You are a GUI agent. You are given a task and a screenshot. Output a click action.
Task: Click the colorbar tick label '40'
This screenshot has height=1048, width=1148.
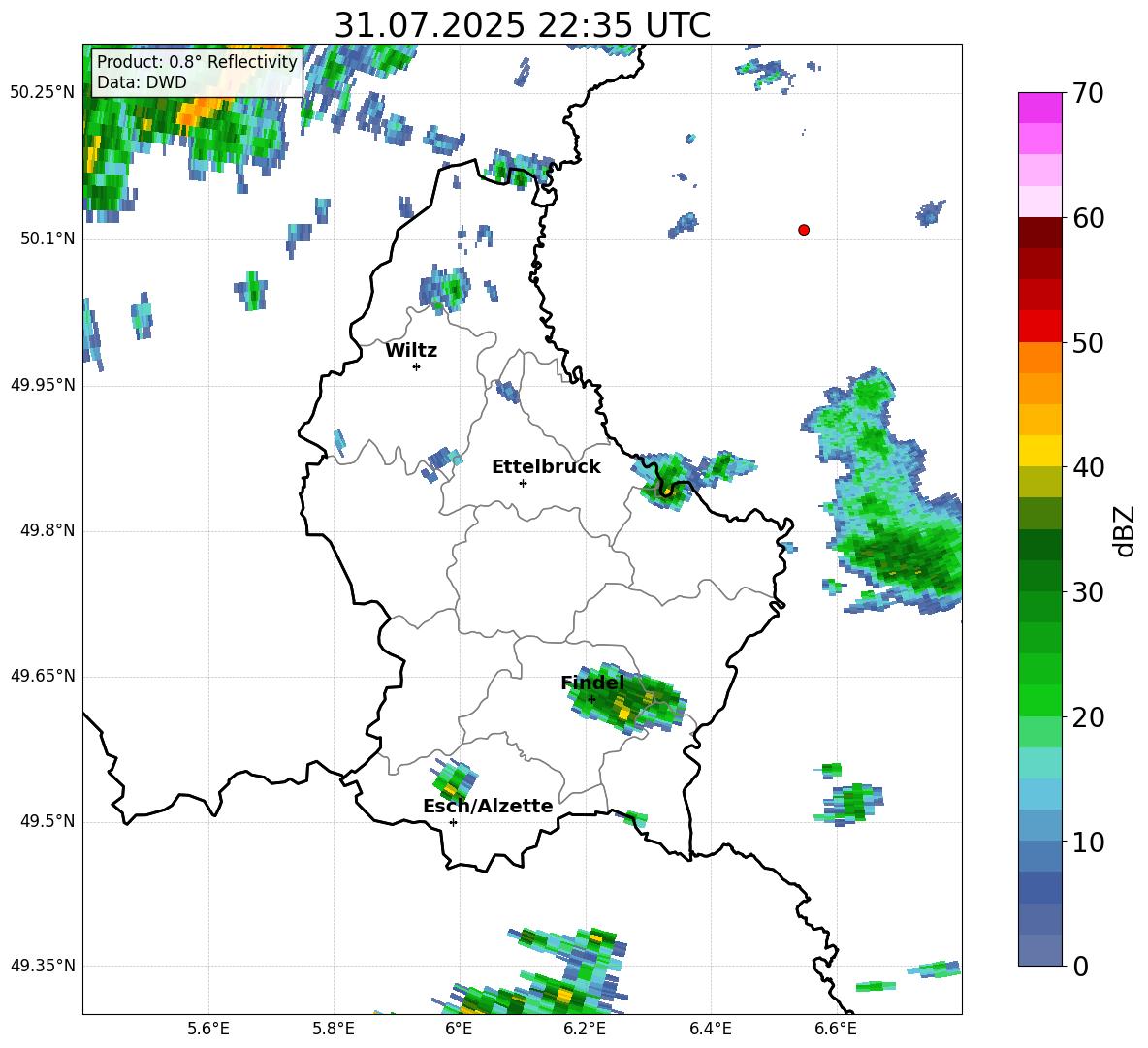tap(1088, 467)
